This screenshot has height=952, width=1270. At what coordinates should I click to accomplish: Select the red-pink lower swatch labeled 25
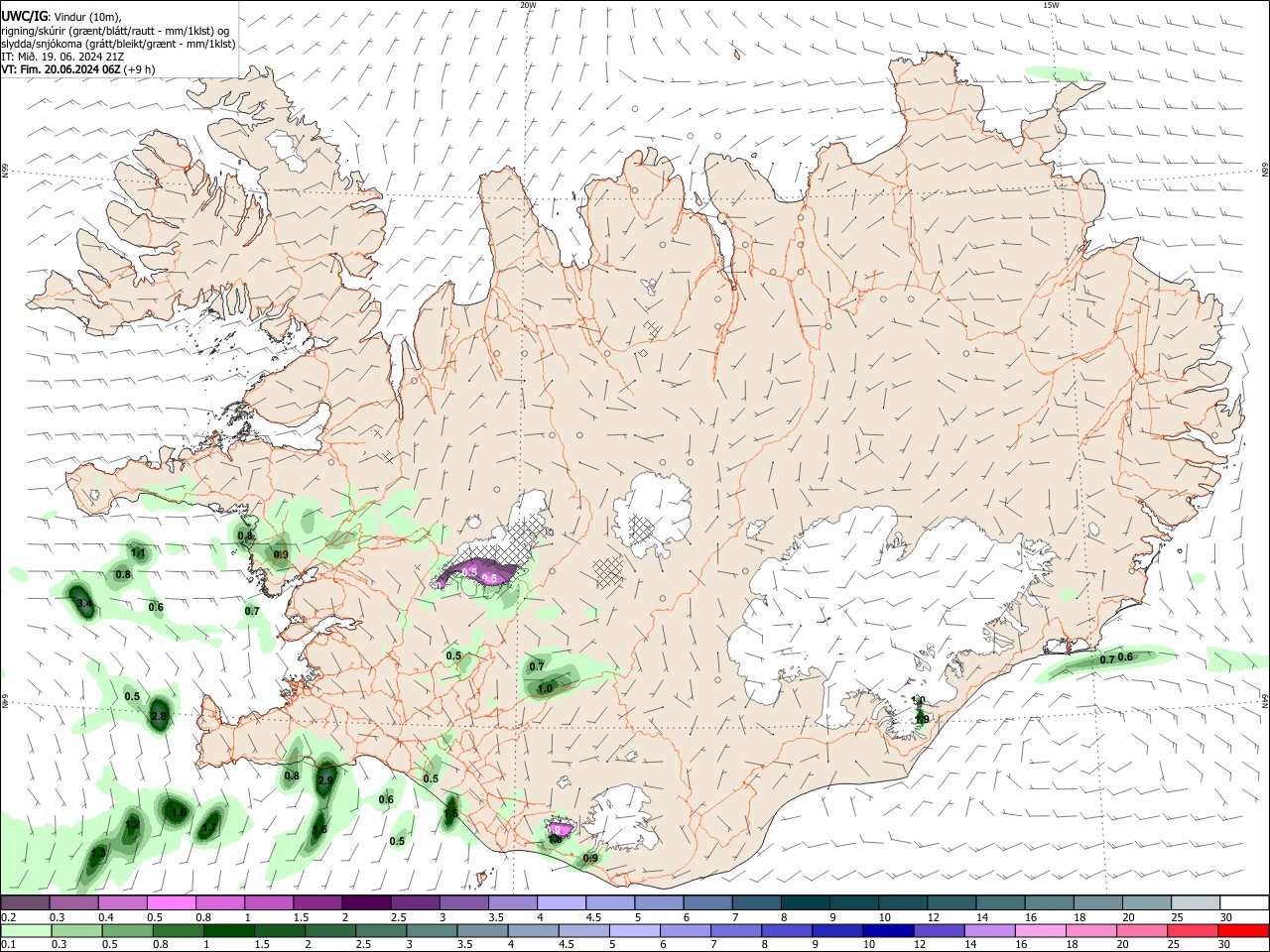(x=1193, y=930)
